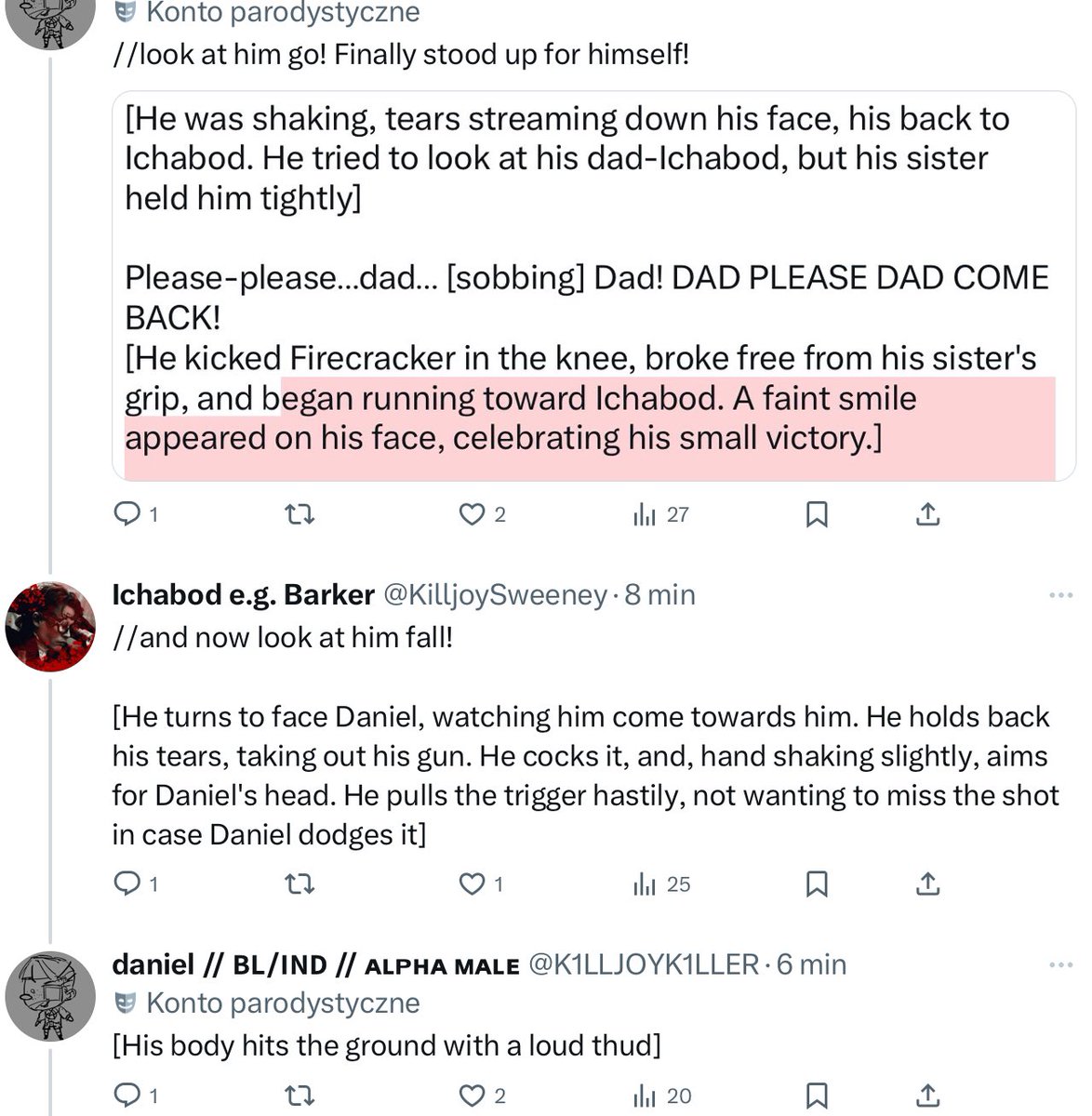Open view count 25 on Ichabod's tweet
This screenshot has width=1092, height=1116.
[x=661, y=884]
